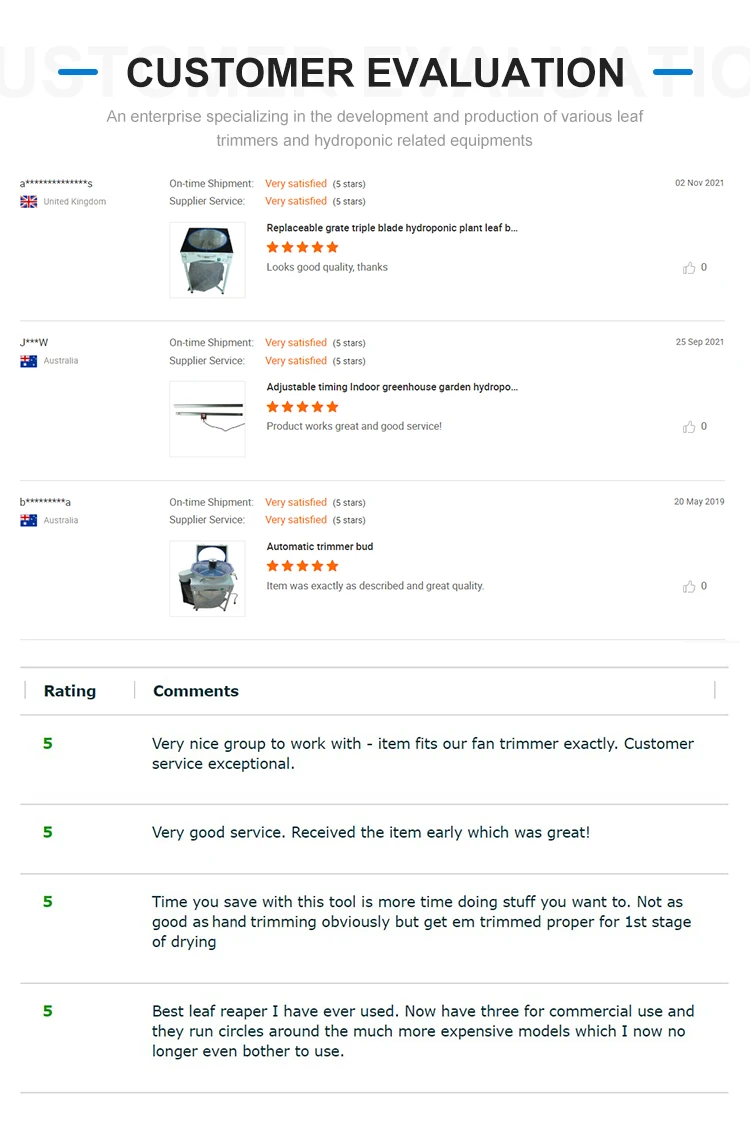Click star rating under Automatic trimmer bud
The image size is (750, 1140).
(302, 566)
